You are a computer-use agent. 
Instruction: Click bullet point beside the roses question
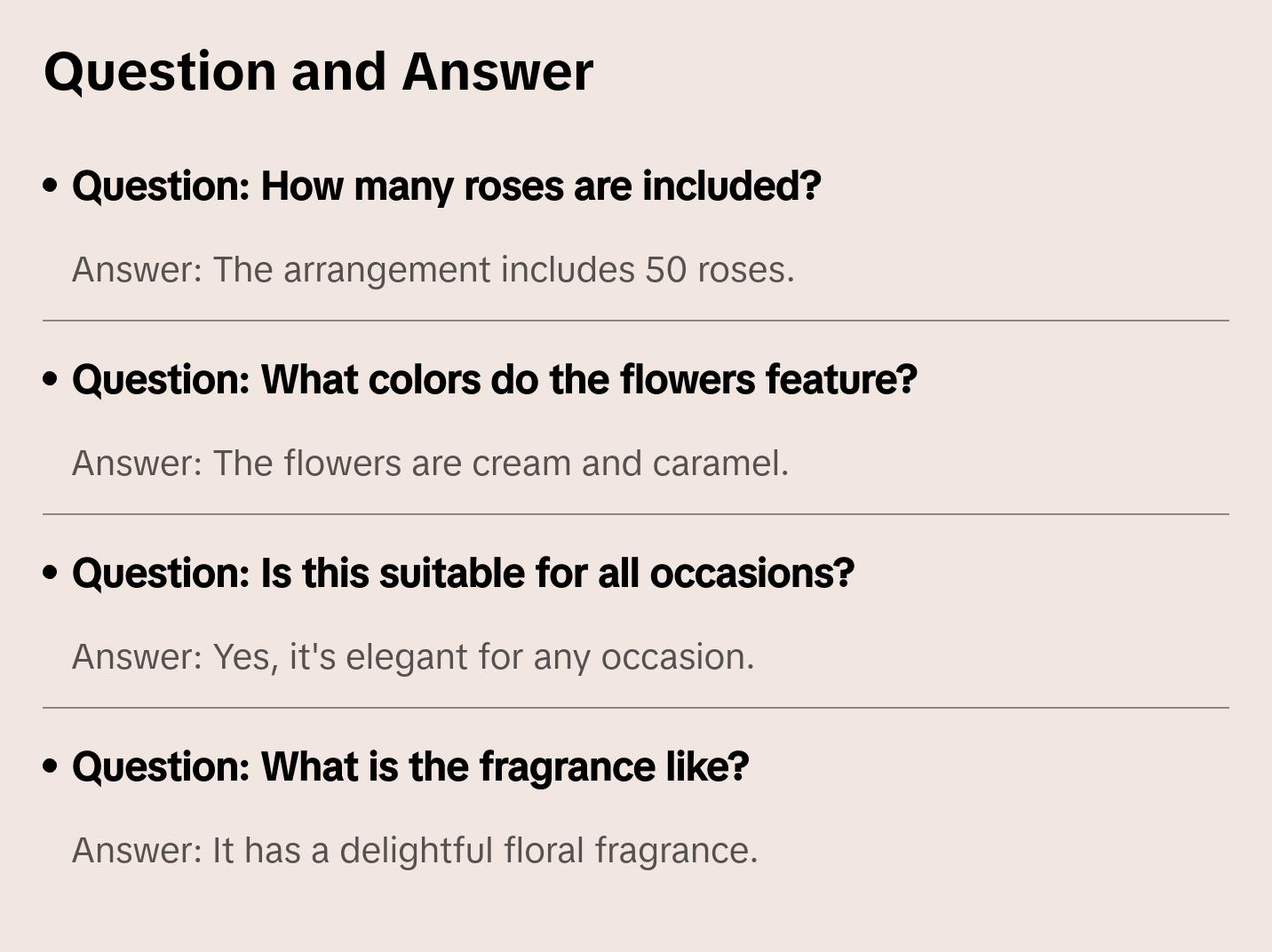point(51,186)
